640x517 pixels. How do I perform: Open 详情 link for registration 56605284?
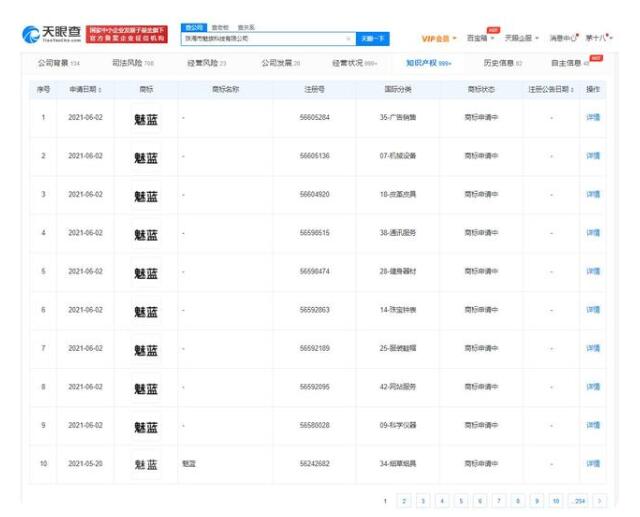tap(593, 119)
